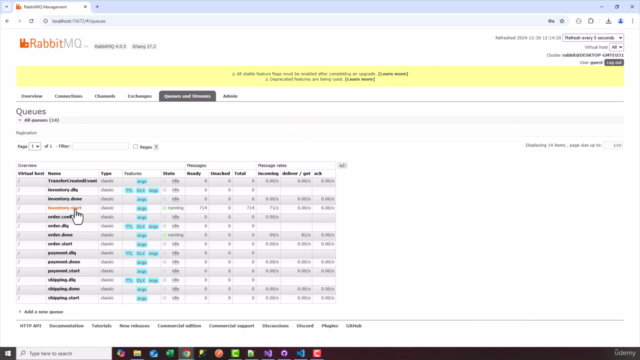The image size is (640, 360).
Task: Click the Windows taskbar search box
Action: click(64, 353)
